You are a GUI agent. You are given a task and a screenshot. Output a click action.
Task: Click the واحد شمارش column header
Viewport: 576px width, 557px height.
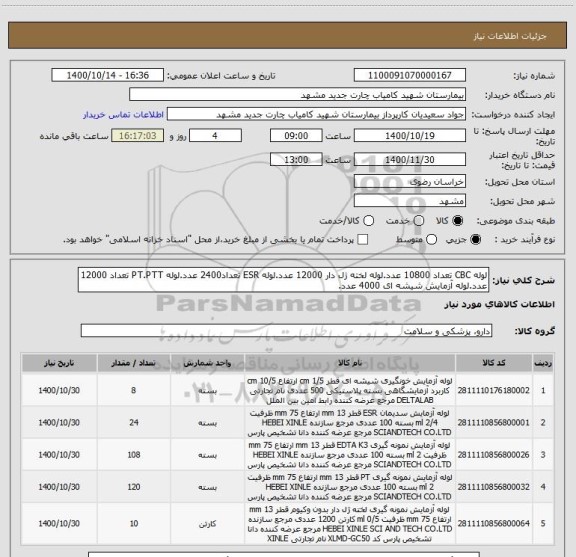coord(208,363)
